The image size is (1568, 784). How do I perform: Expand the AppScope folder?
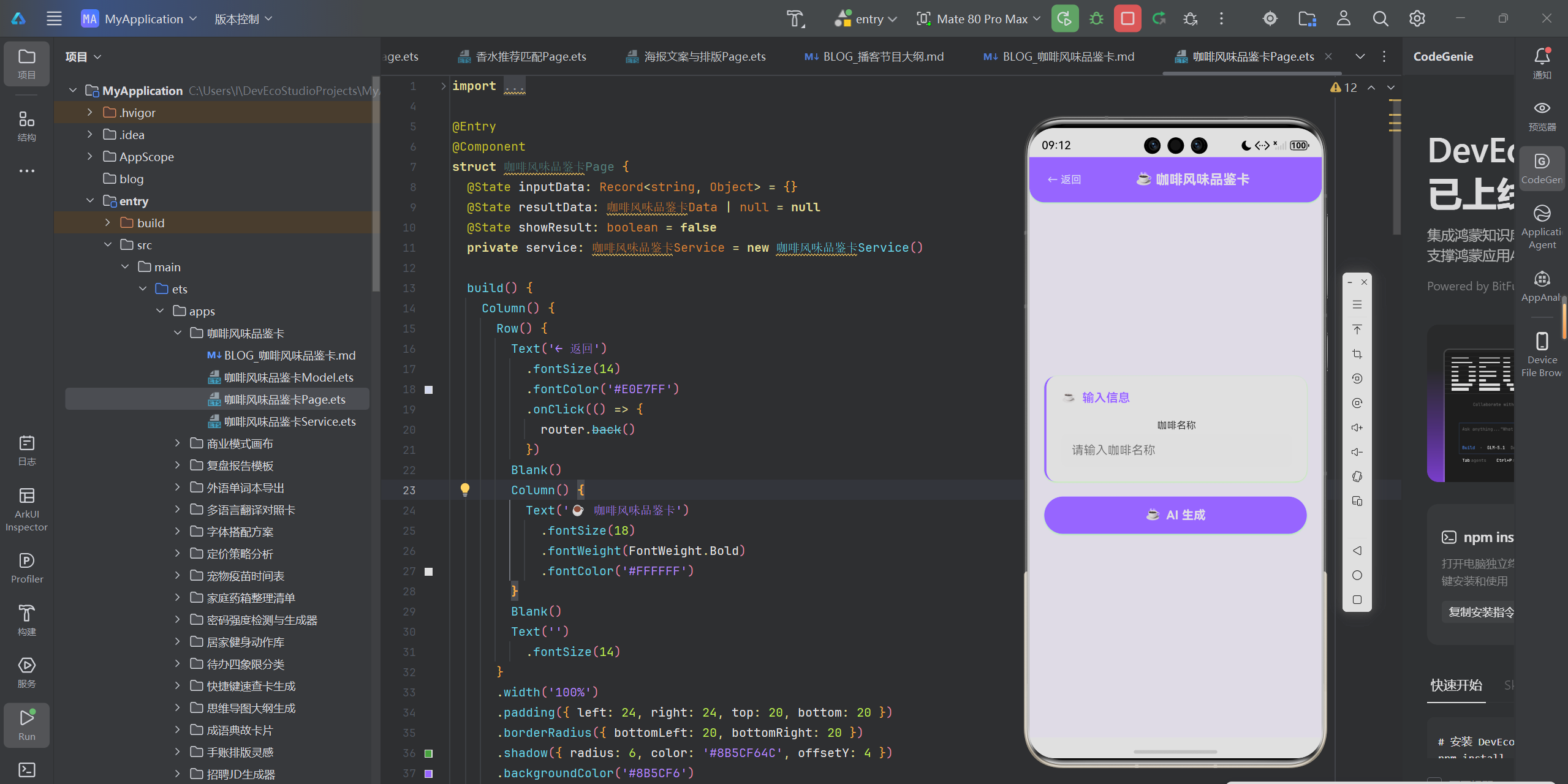click(x=89, y=156)
